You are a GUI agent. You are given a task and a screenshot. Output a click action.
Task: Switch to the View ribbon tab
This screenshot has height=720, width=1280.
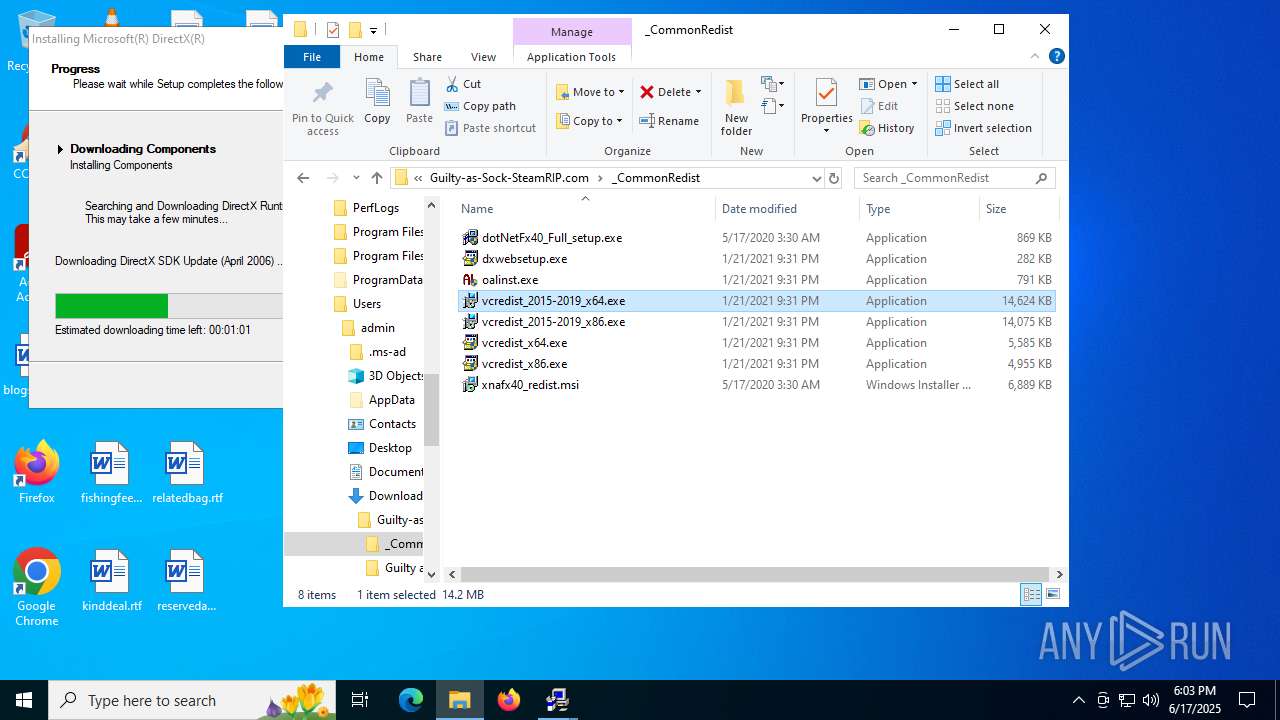(483, 57)
